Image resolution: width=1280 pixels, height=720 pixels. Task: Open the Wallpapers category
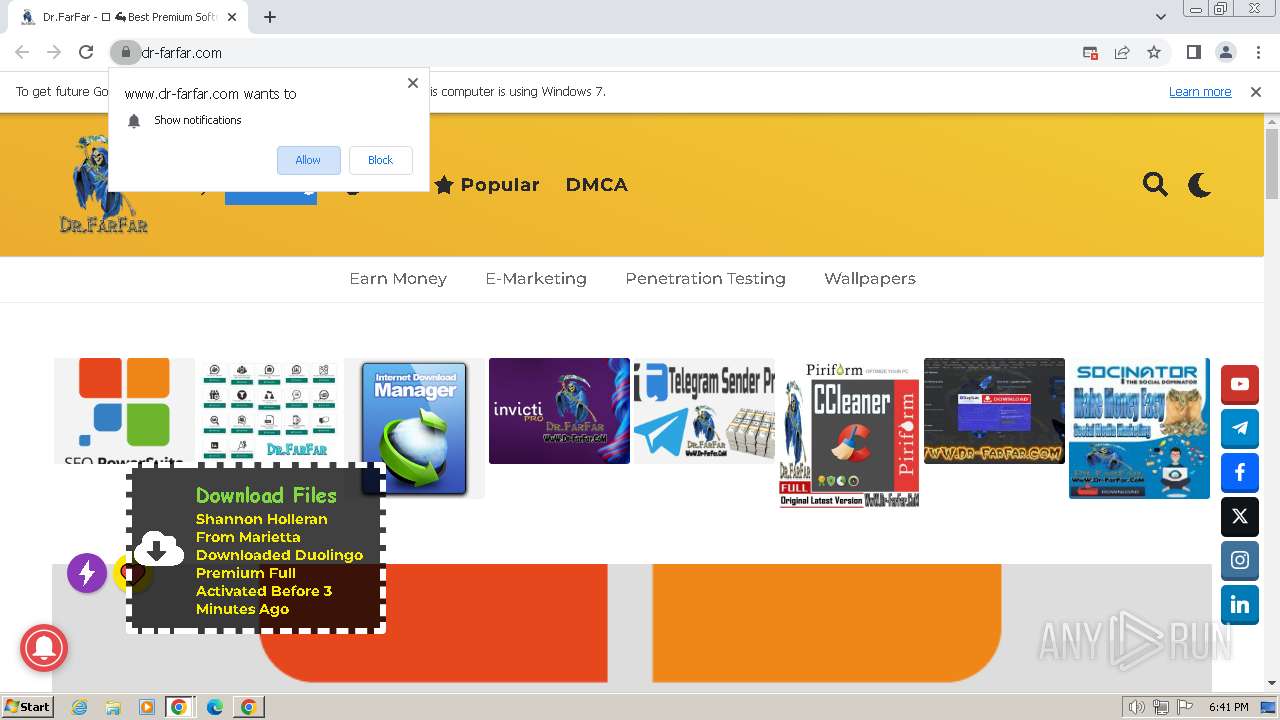[870, 278]
